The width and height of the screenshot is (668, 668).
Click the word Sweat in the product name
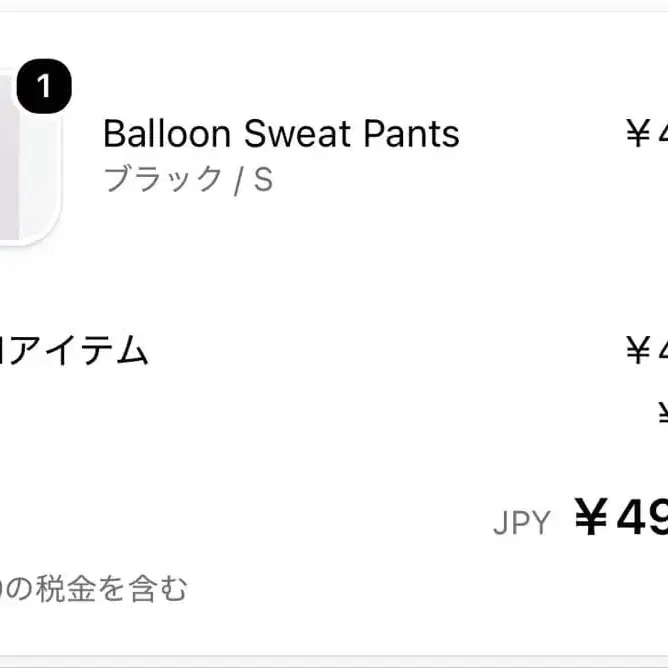[x=297, y=134]
